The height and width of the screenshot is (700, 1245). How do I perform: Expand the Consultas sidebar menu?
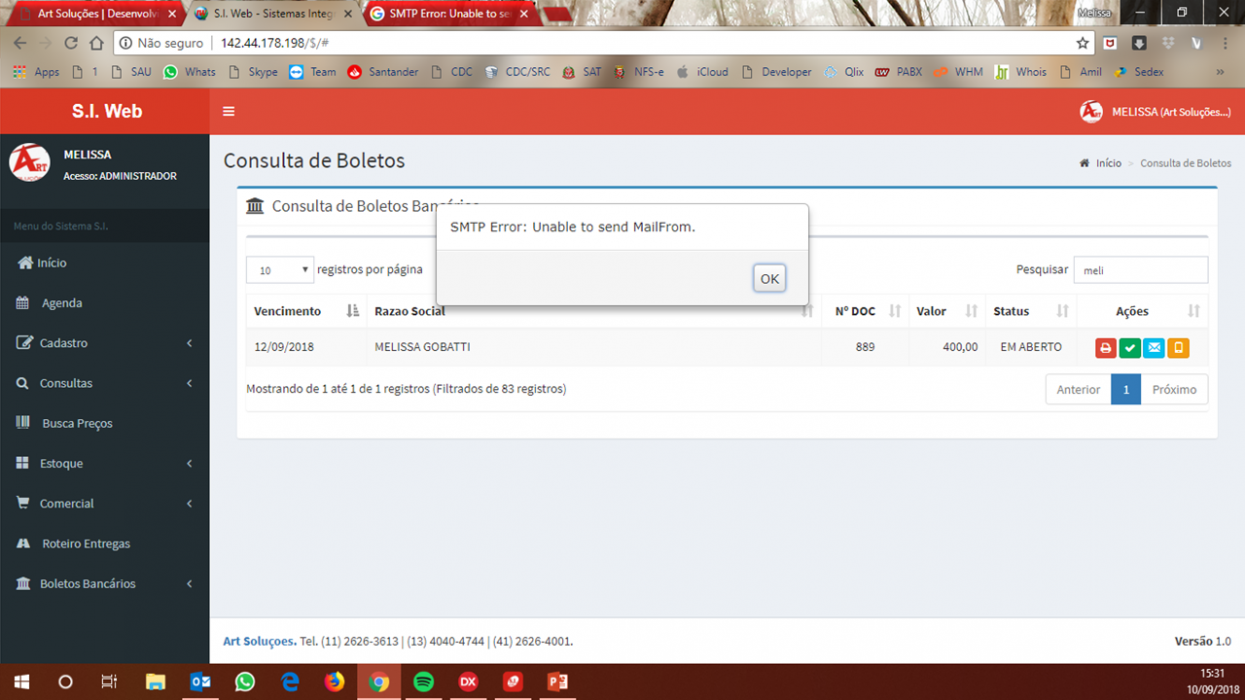105,383
